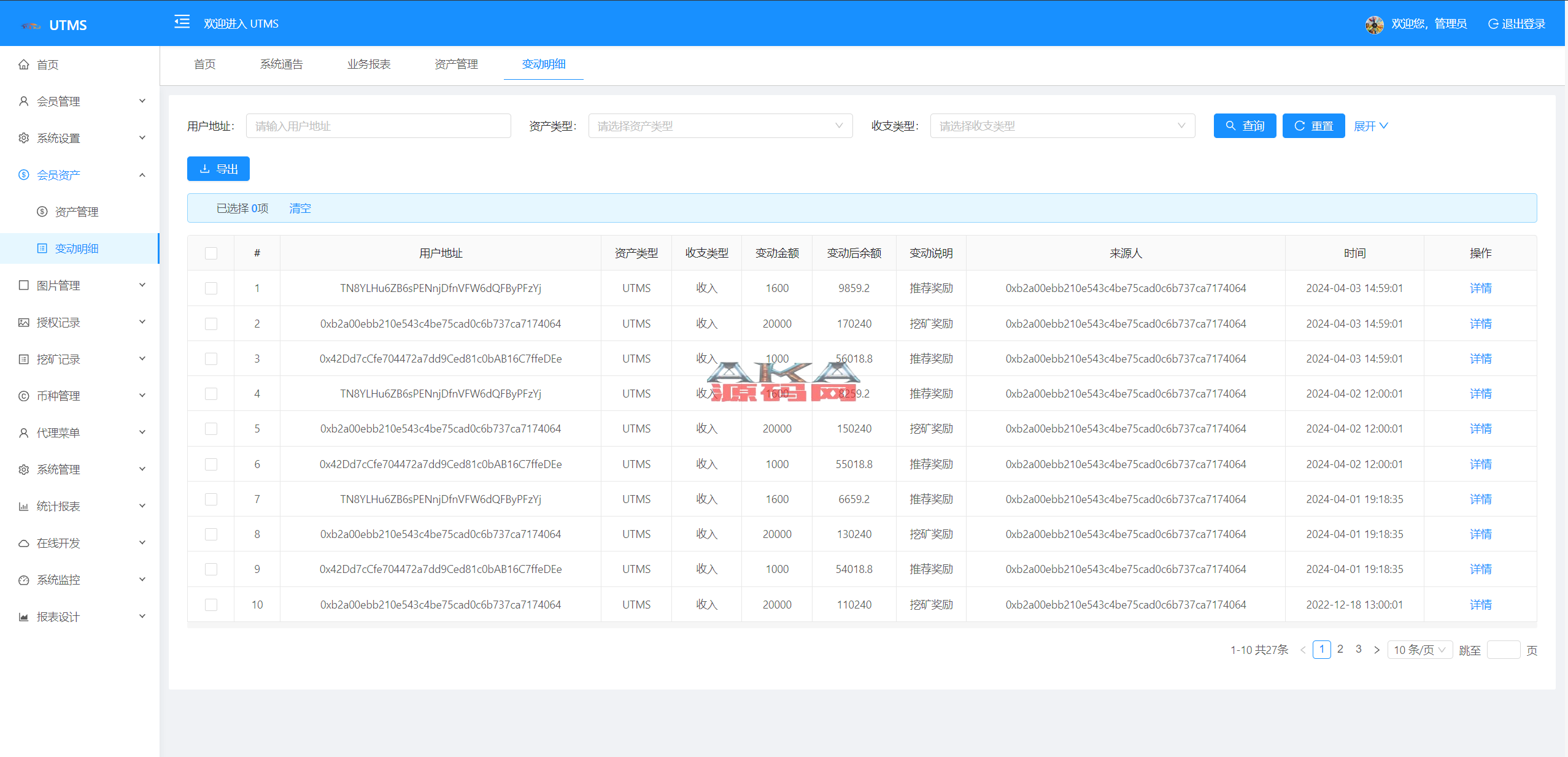Screen dimensions: 1568x757
Task: Click the sidebar collapse menu icon
Action: coord(182,23)
